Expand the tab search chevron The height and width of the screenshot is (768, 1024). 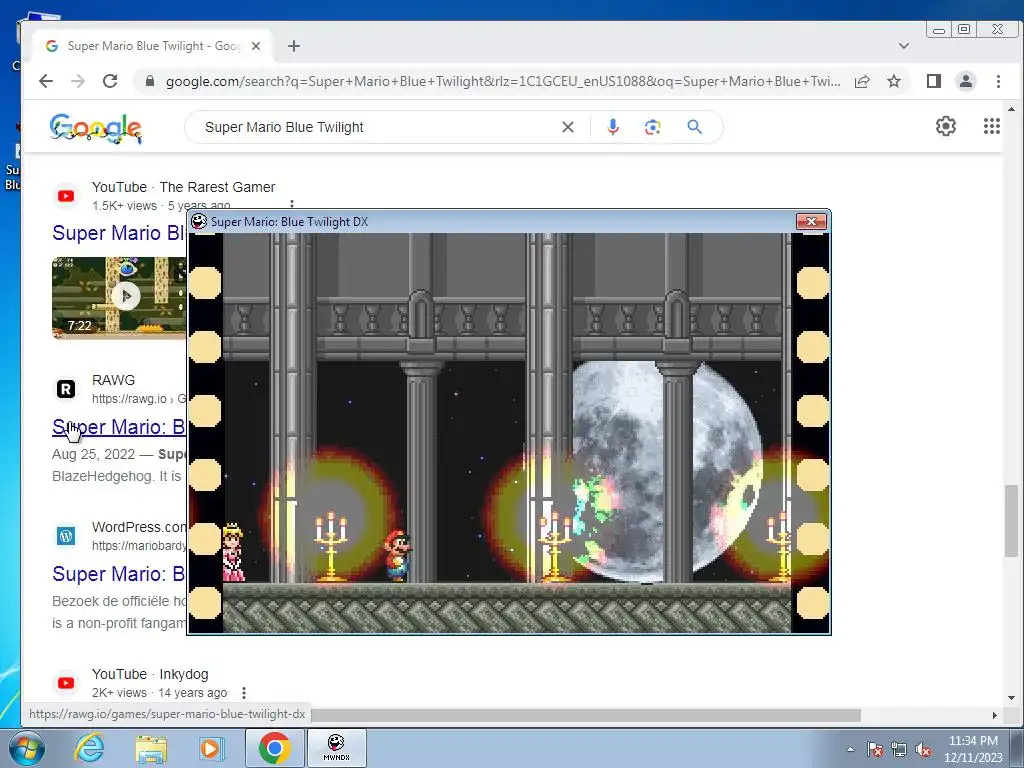[904, 46]
